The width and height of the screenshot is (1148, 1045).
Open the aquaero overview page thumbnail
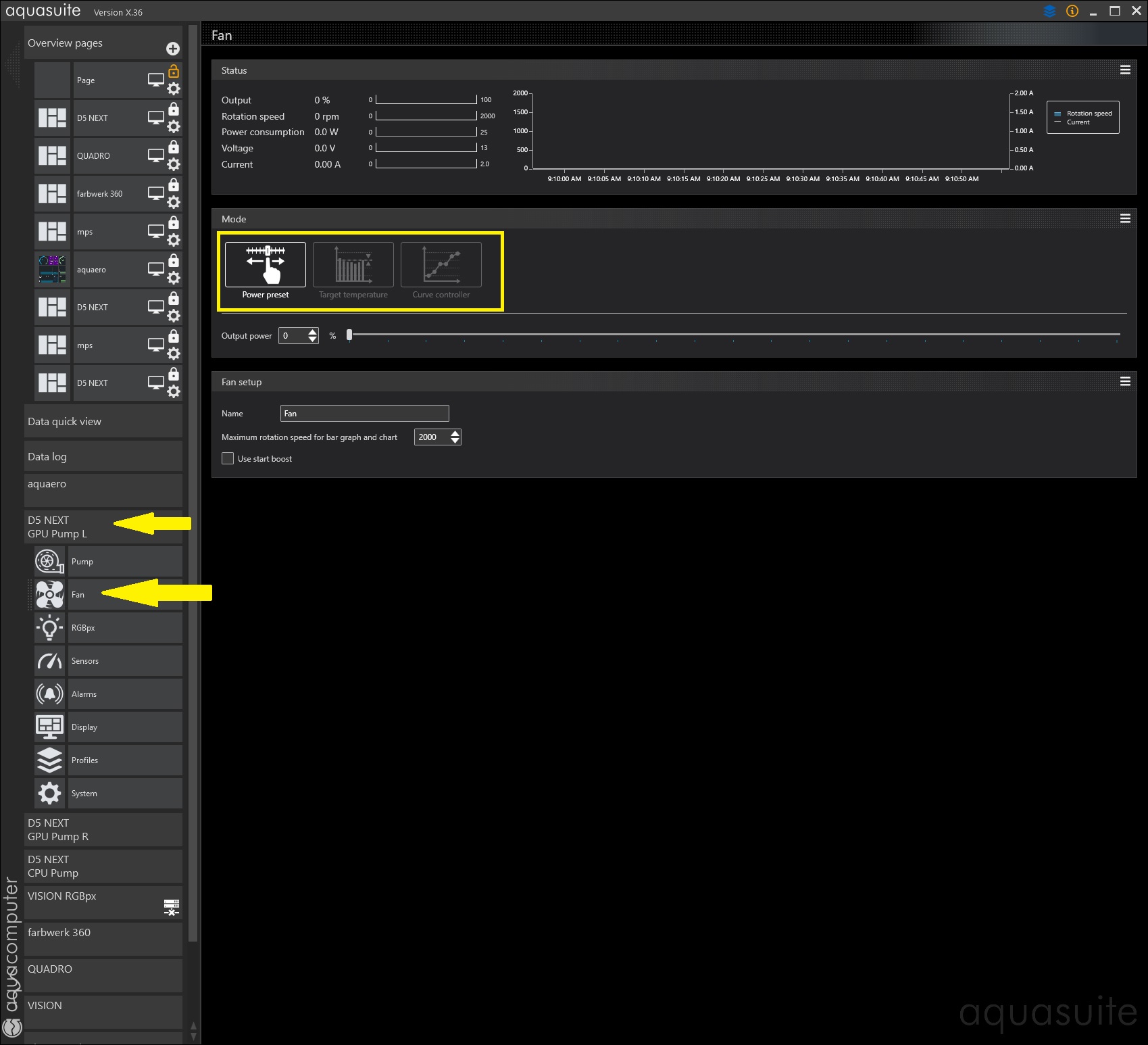point(53,269)
